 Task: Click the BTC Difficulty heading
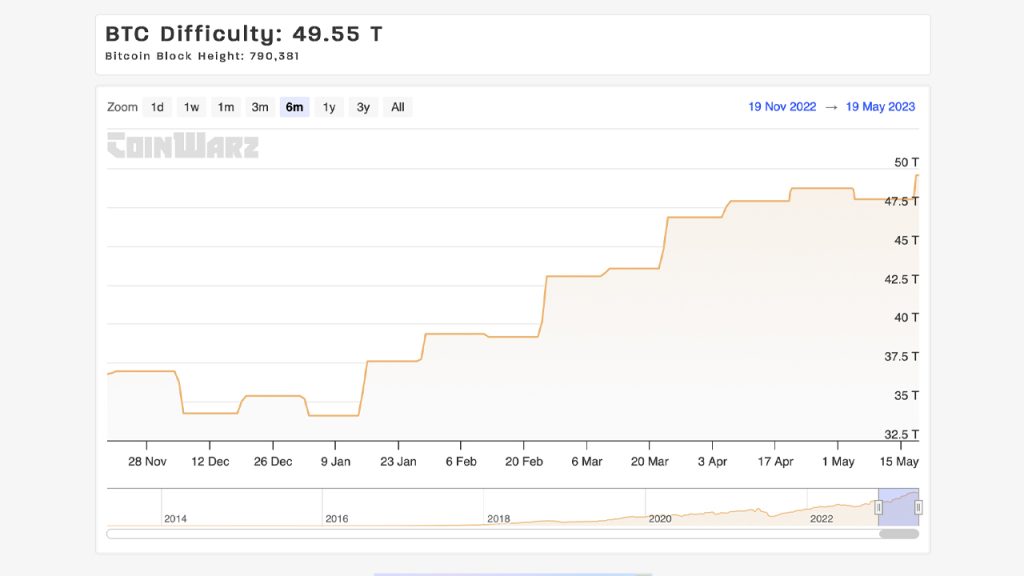(243, 33)
